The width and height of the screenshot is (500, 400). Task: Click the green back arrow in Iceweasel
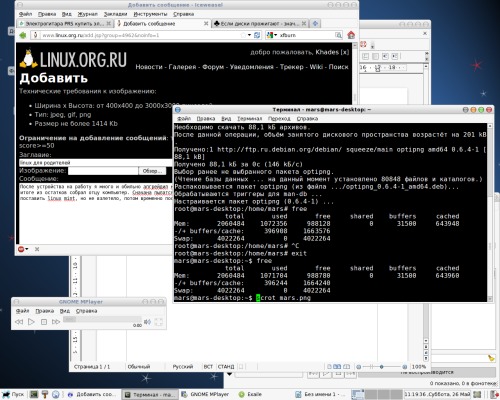pos(23,35)
